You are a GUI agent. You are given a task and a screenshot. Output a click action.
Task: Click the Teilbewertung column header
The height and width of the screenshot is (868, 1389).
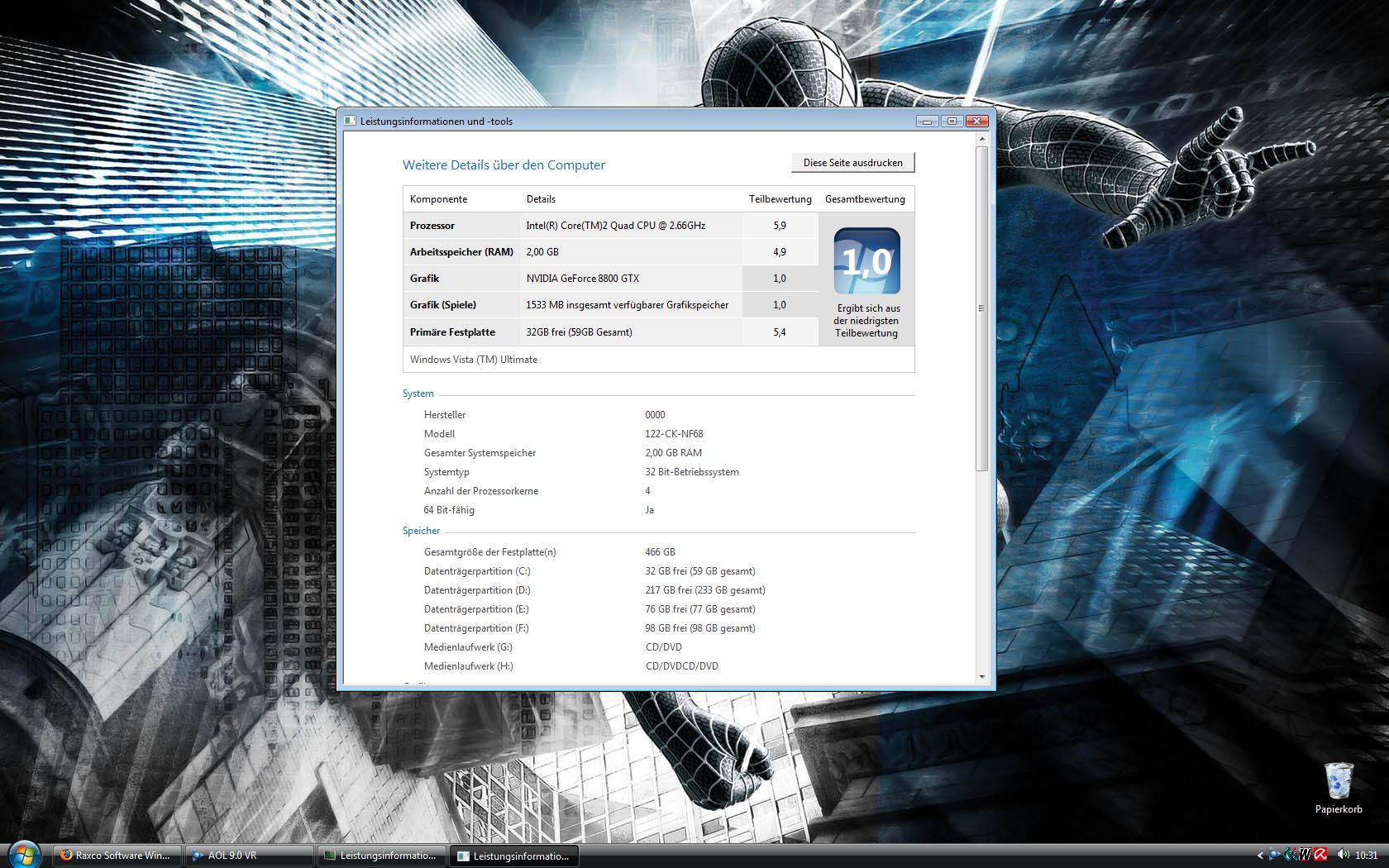click(x=780, y=199)
